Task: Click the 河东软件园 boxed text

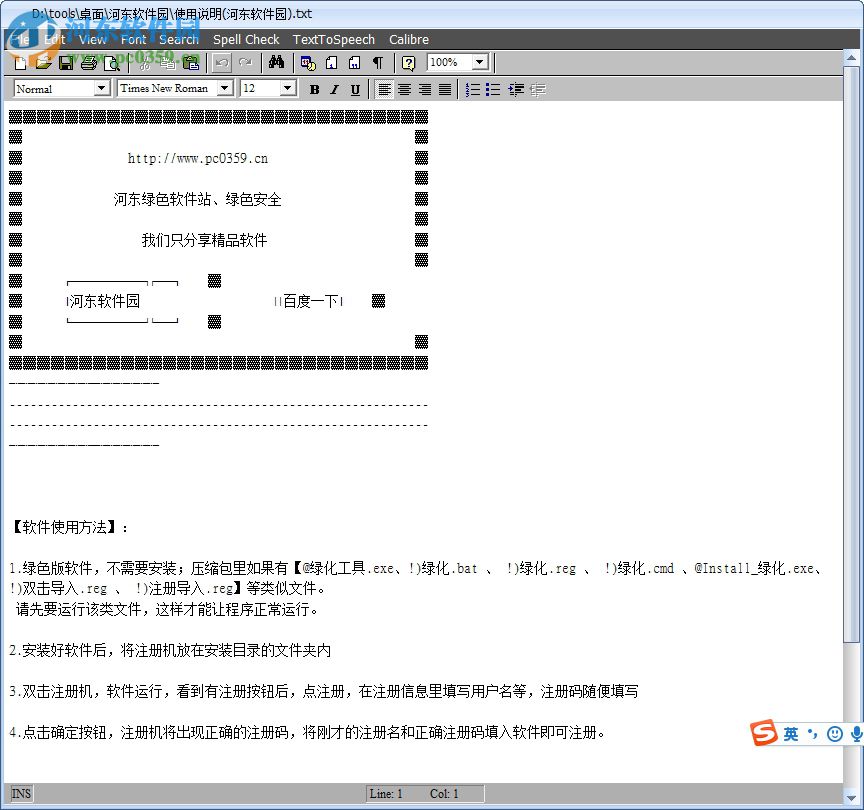Action: [x=104, y=301]
